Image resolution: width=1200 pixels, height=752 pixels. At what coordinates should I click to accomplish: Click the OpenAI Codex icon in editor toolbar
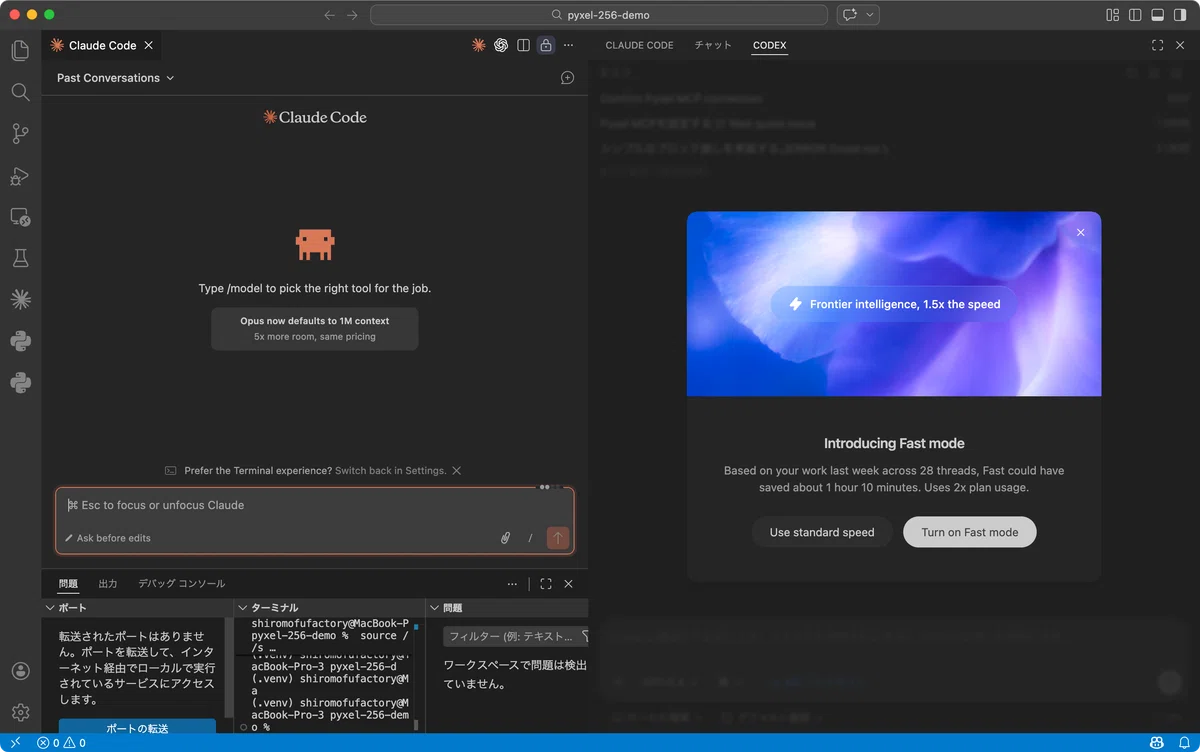(501, 45)
